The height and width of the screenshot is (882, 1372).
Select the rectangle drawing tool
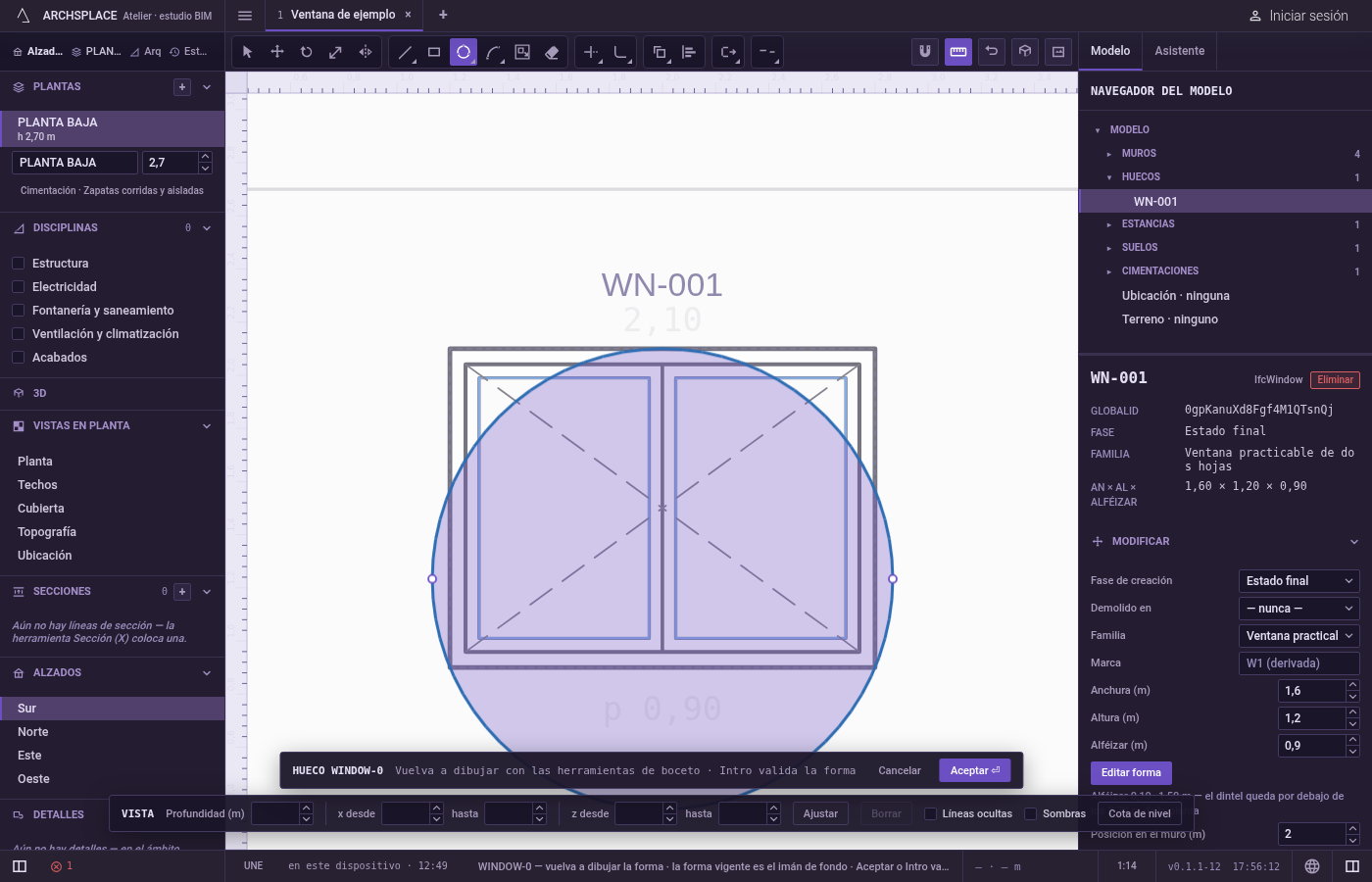434,52
